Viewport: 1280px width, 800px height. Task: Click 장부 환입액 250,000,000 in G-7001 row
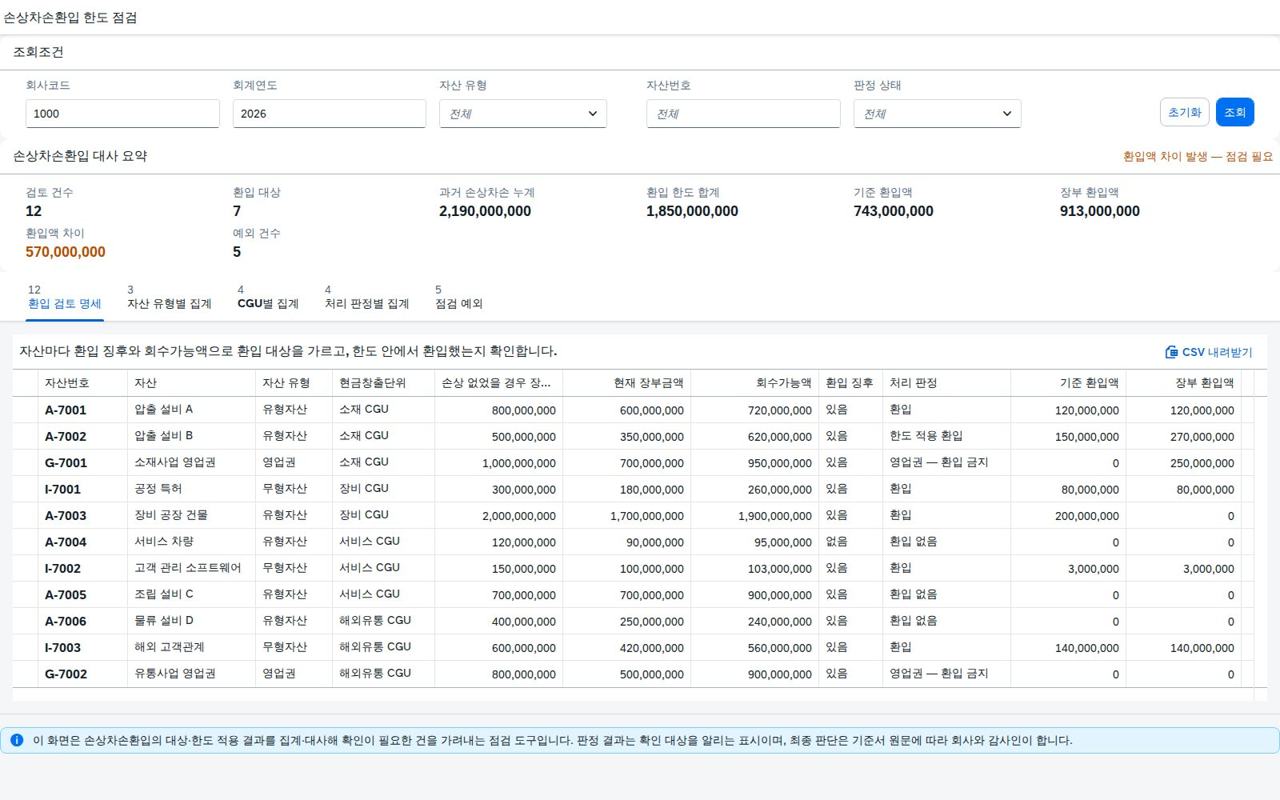tap(1202, 463)
